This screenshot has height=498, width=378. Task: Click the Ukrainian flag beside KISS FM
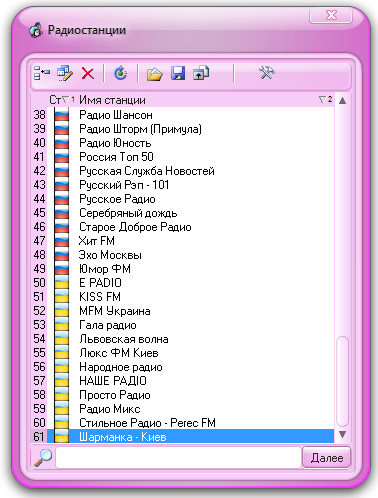pos(61,297)
